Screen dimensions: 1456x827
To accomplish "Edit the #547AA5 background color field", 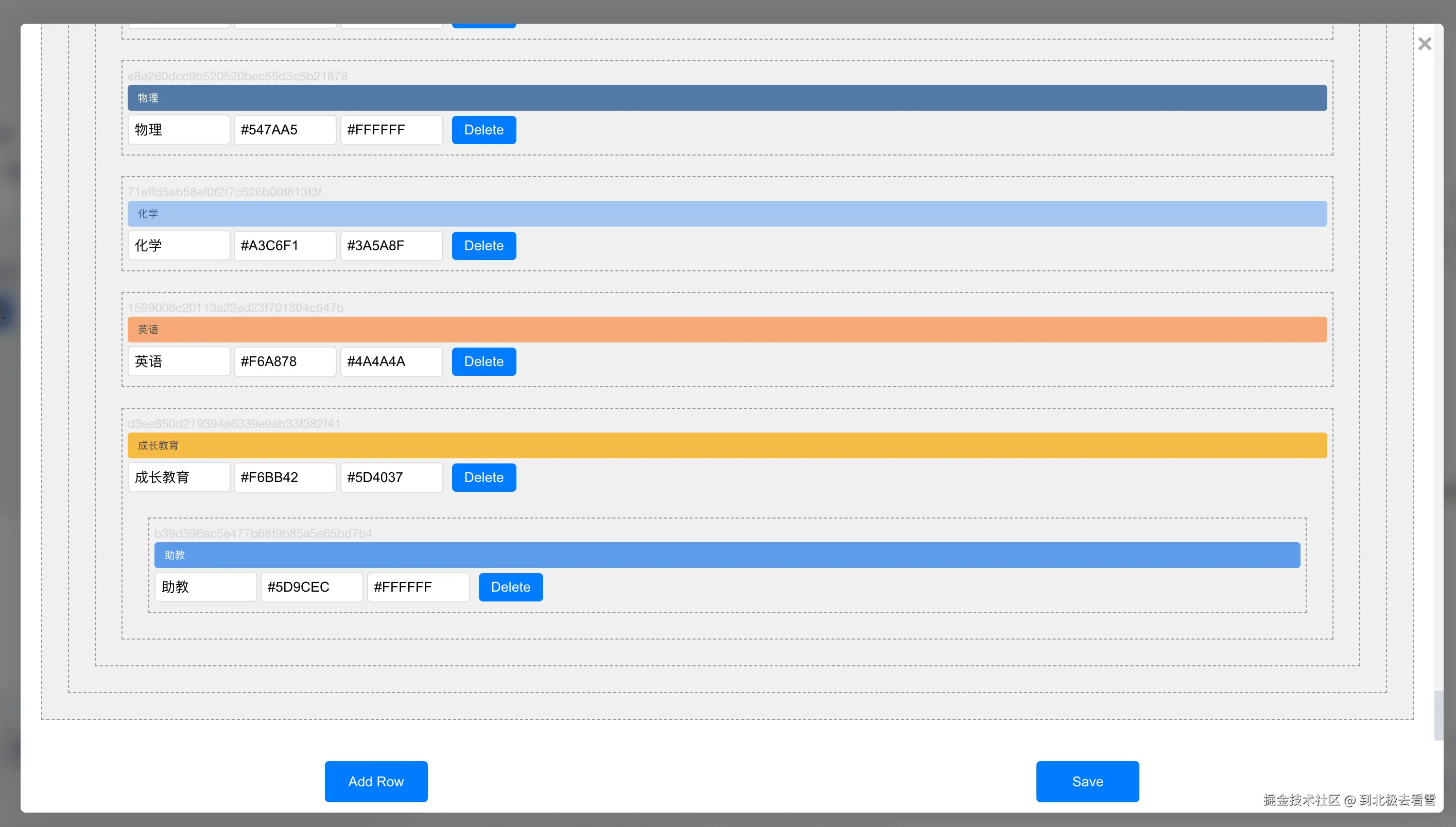I will (285, 129).
